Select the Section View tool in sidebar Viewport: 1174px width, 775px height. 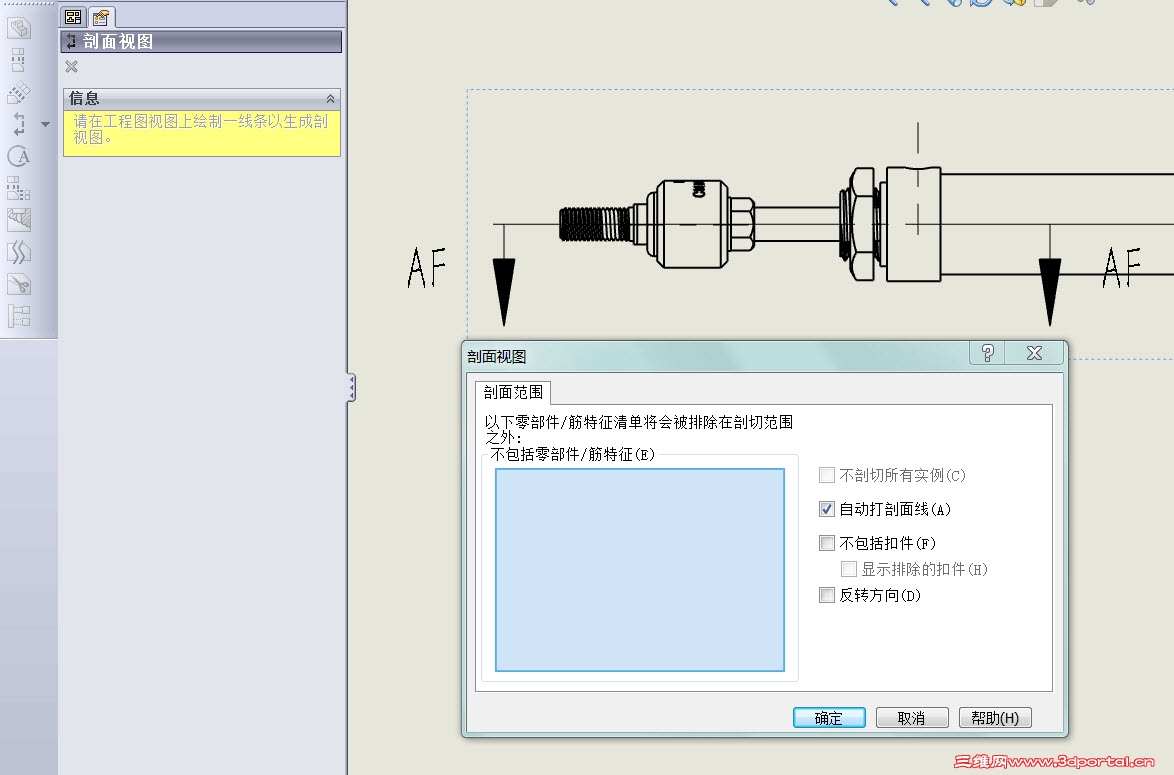point(19,124)
